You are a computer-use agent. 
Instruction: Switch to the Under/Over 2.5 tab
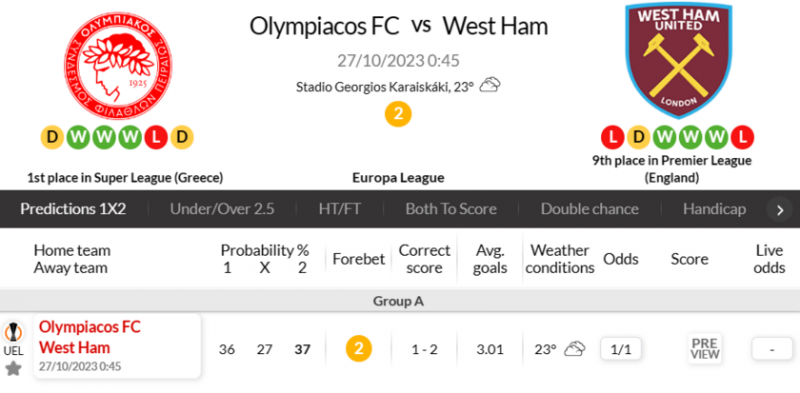(222, 209)
